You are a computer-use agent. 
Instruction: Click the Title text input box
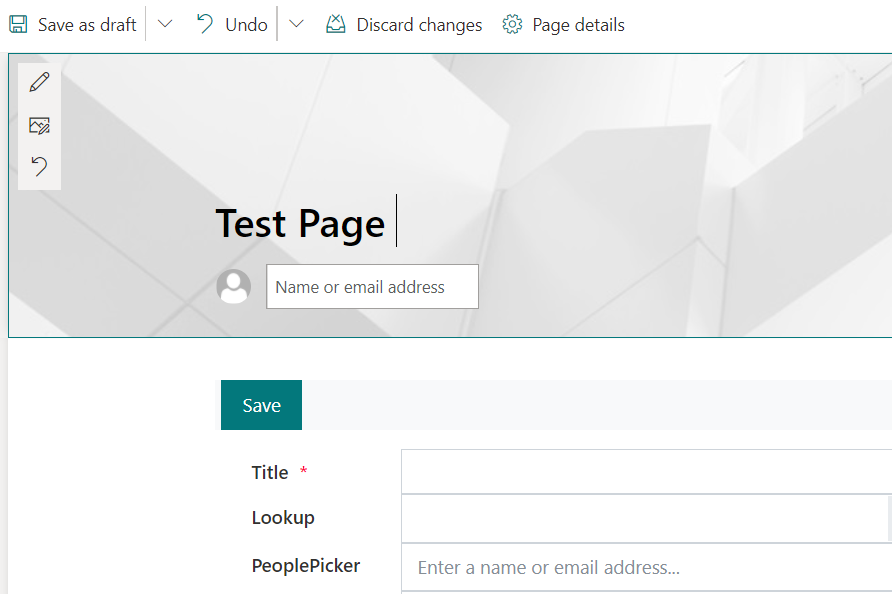[x=645, y=472]
